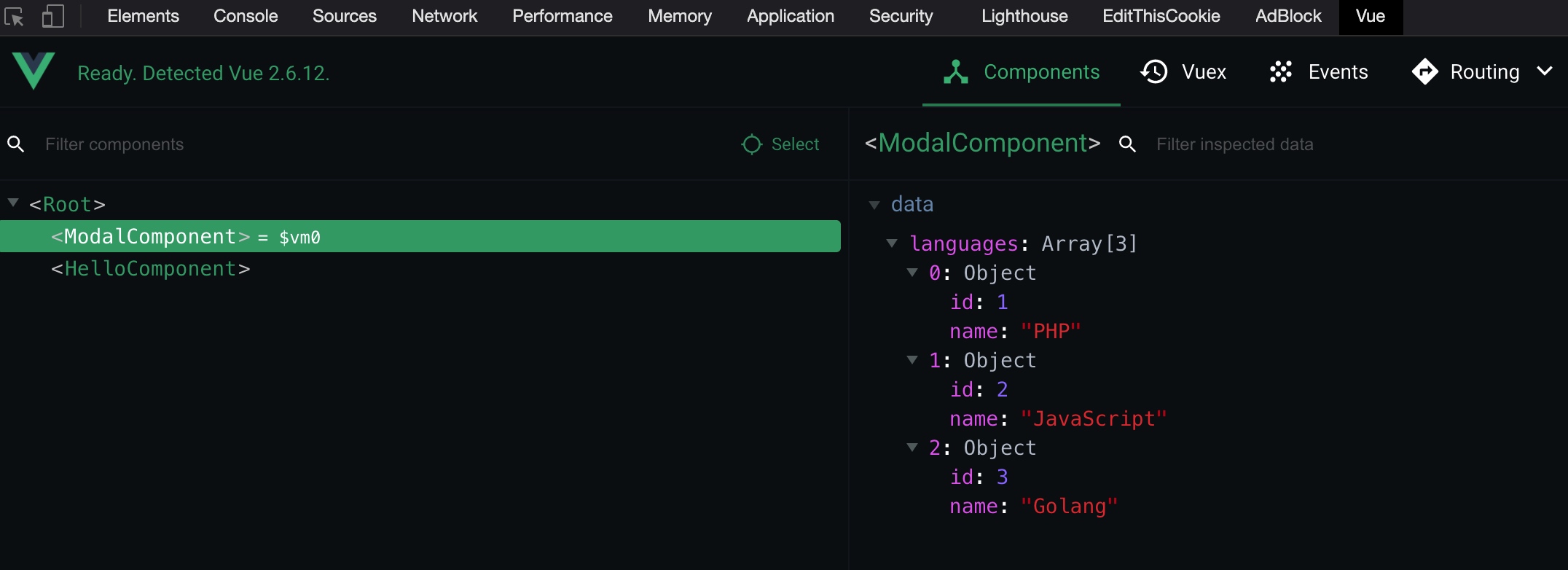Switch to the Sources tab
The image size is (1568, 570).
(345, 16)
